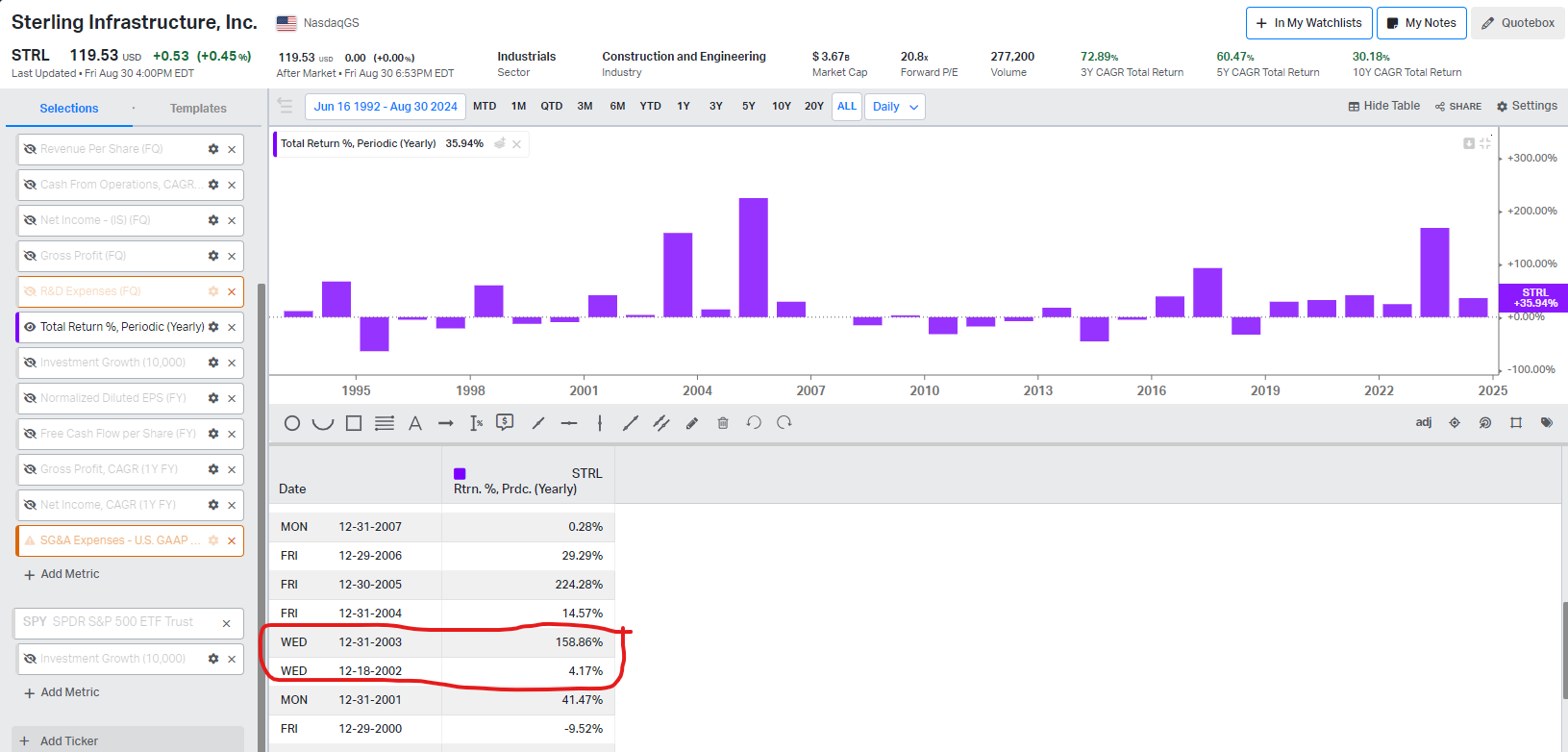
Task: Click the Date column header
Action: [x=292, y=489]
